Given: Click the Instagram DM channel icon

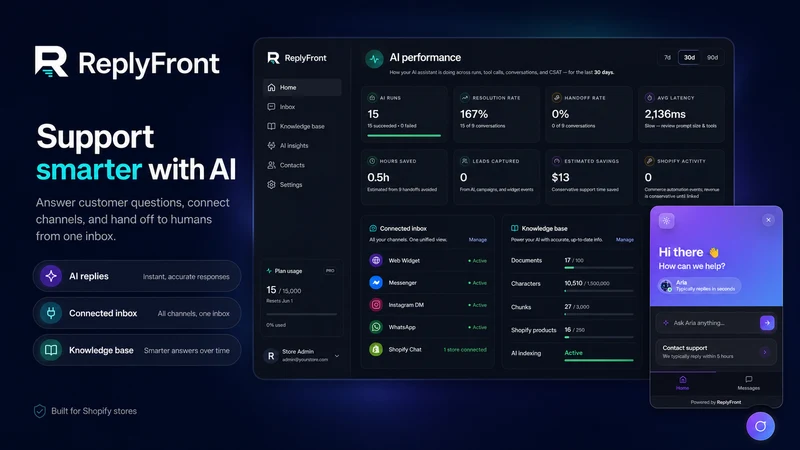Looking at the screenshot, I should coord(376,305).
